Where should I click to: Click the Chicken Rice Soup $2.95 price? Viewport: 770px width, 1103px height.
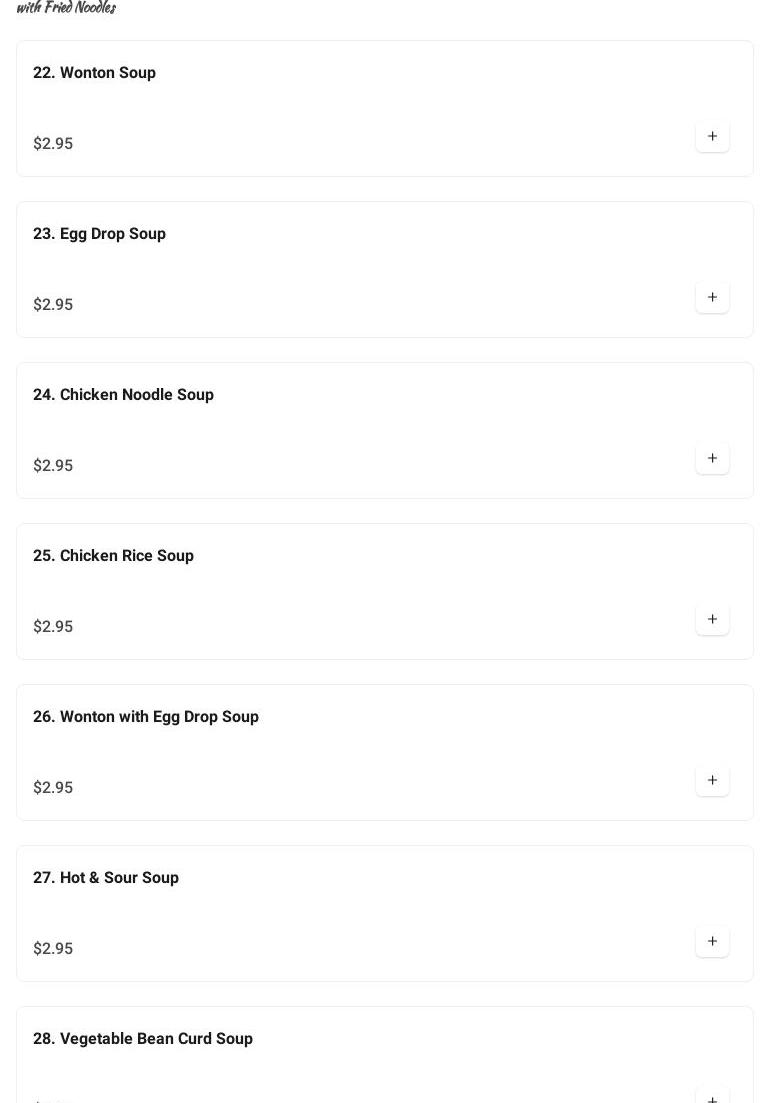[53, 627]
